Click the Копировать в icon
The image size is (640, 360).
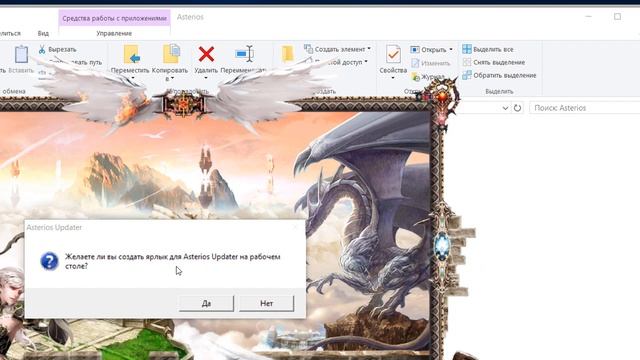tap(171, 53)
